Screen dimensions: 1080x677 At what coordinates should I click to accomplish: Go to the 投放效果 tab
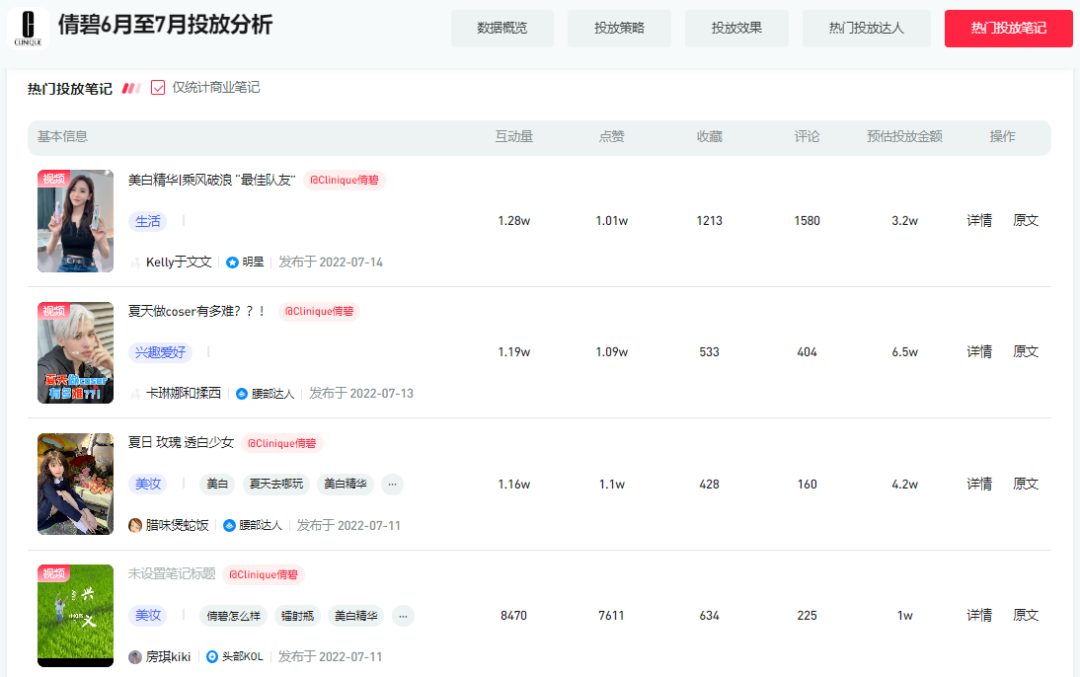736,28
